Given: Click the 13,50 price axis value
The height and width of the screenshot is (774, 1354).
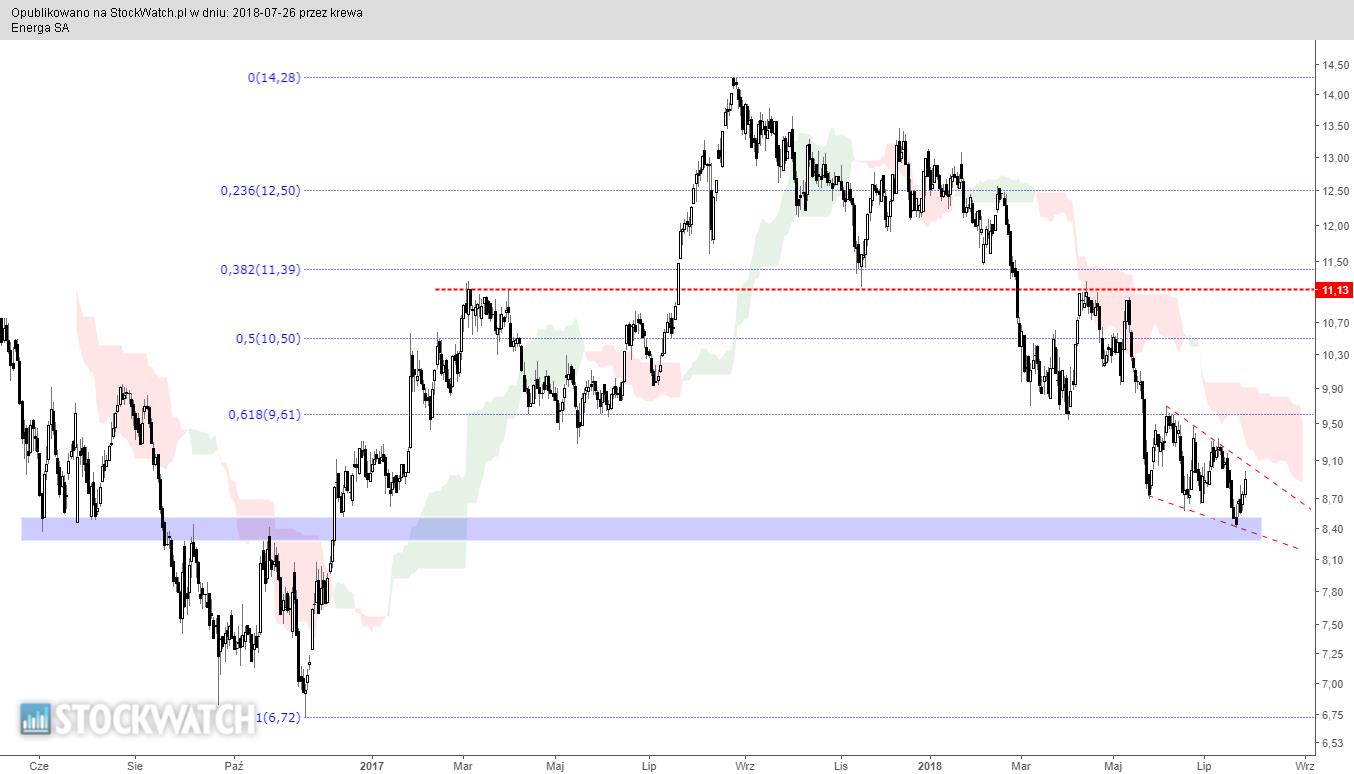Looking at the screenshot, I should (x=1335, y=126).
